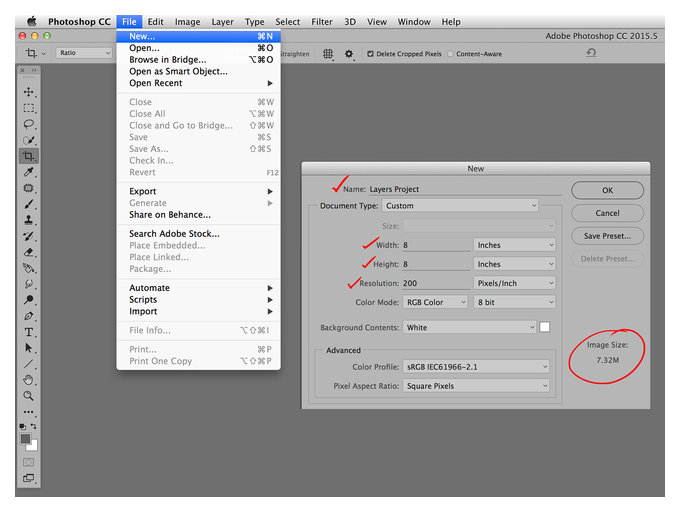This screenshot has height=512, width=680.
Task: Select the Move tool
Action: pos(29,92)
